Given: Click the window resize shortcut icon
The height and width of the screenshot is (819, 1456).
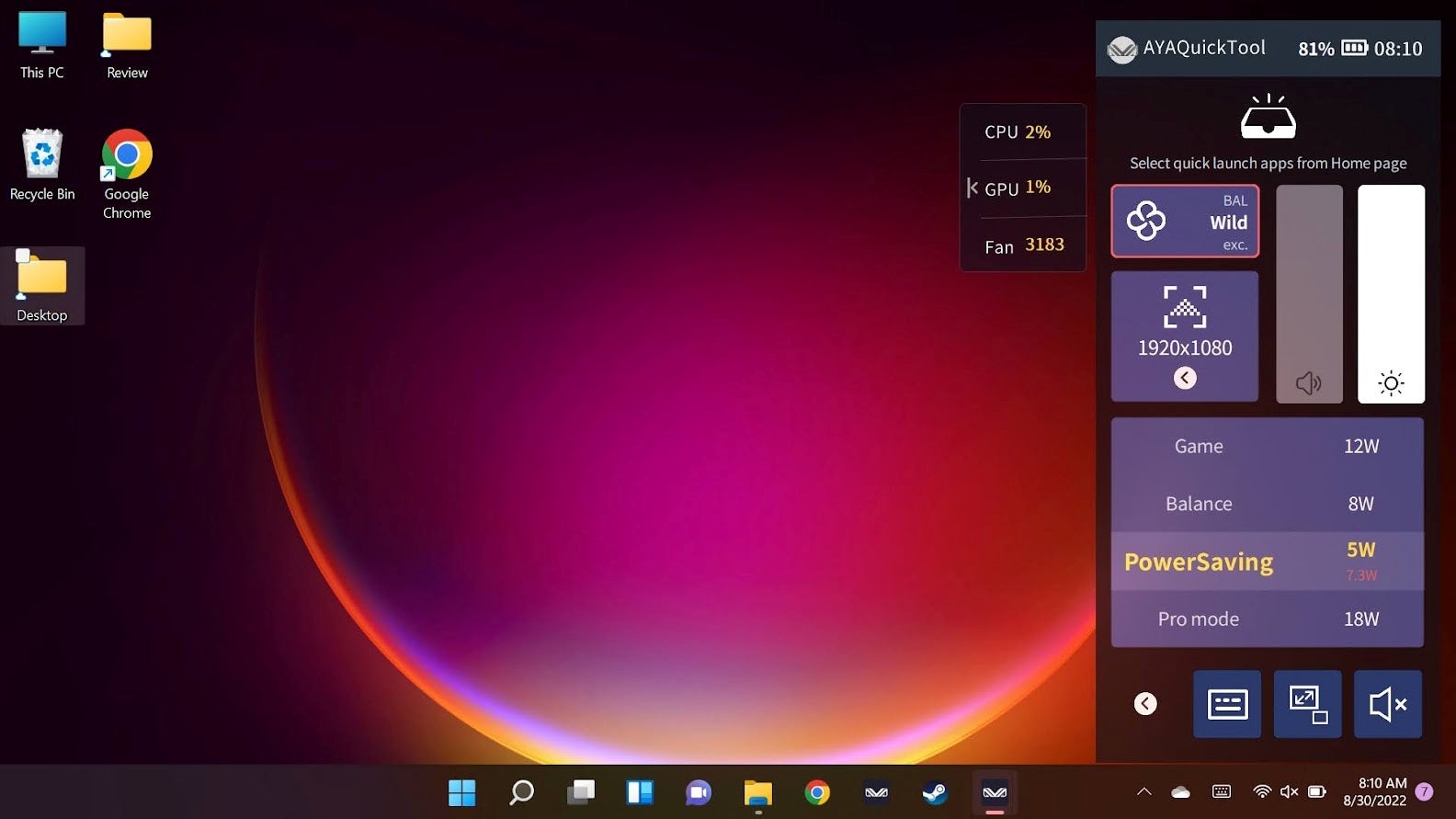Looking at the screenshot, I should (1307, 704).
